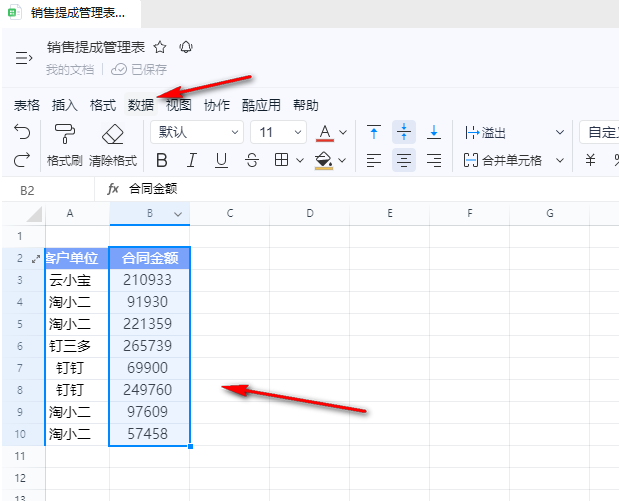Redo the last action

pos(22,160)
